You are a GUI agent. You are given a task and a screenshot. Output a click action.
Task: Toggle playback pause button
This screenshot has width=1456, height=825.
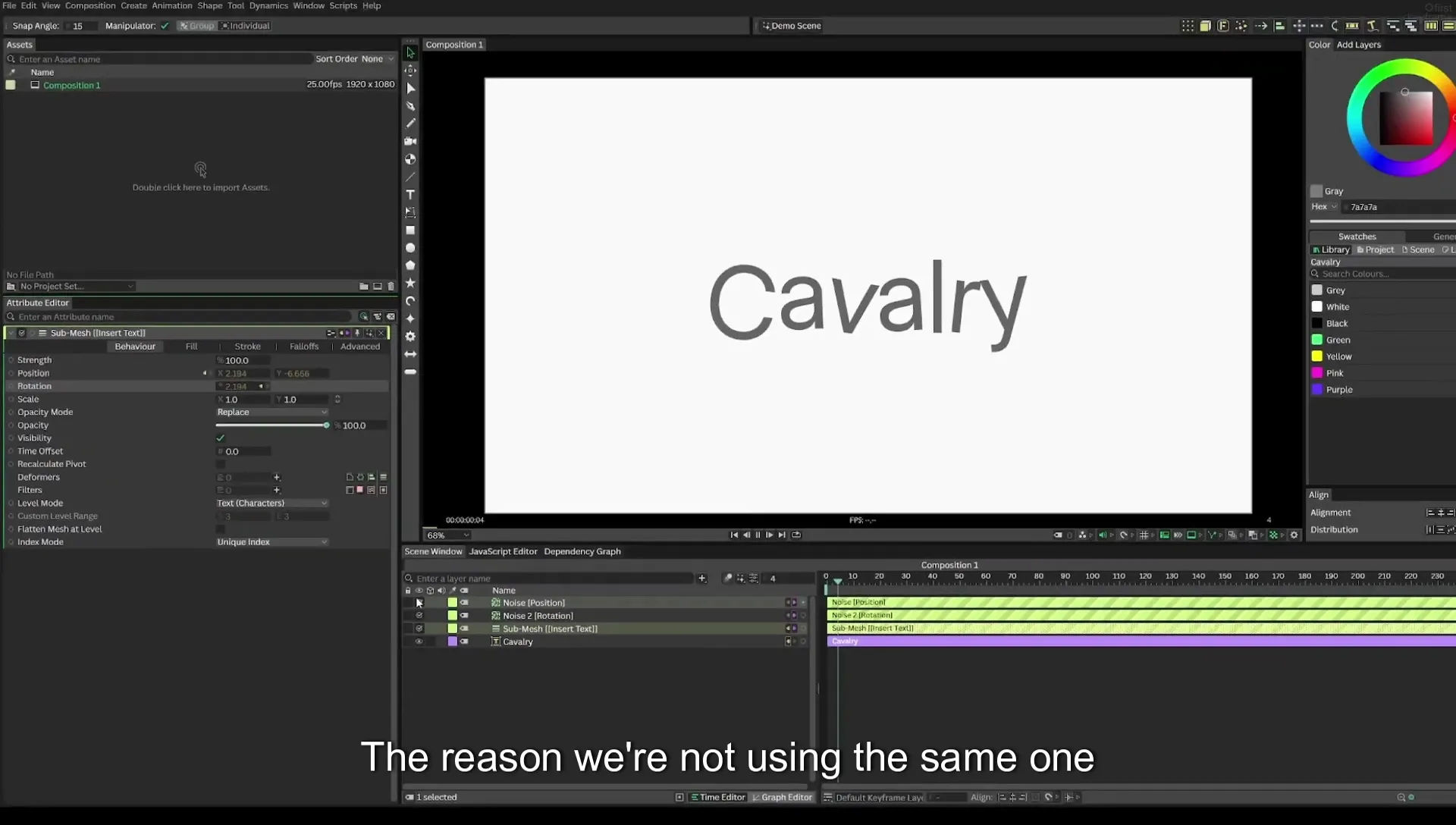tap(758, 535)
